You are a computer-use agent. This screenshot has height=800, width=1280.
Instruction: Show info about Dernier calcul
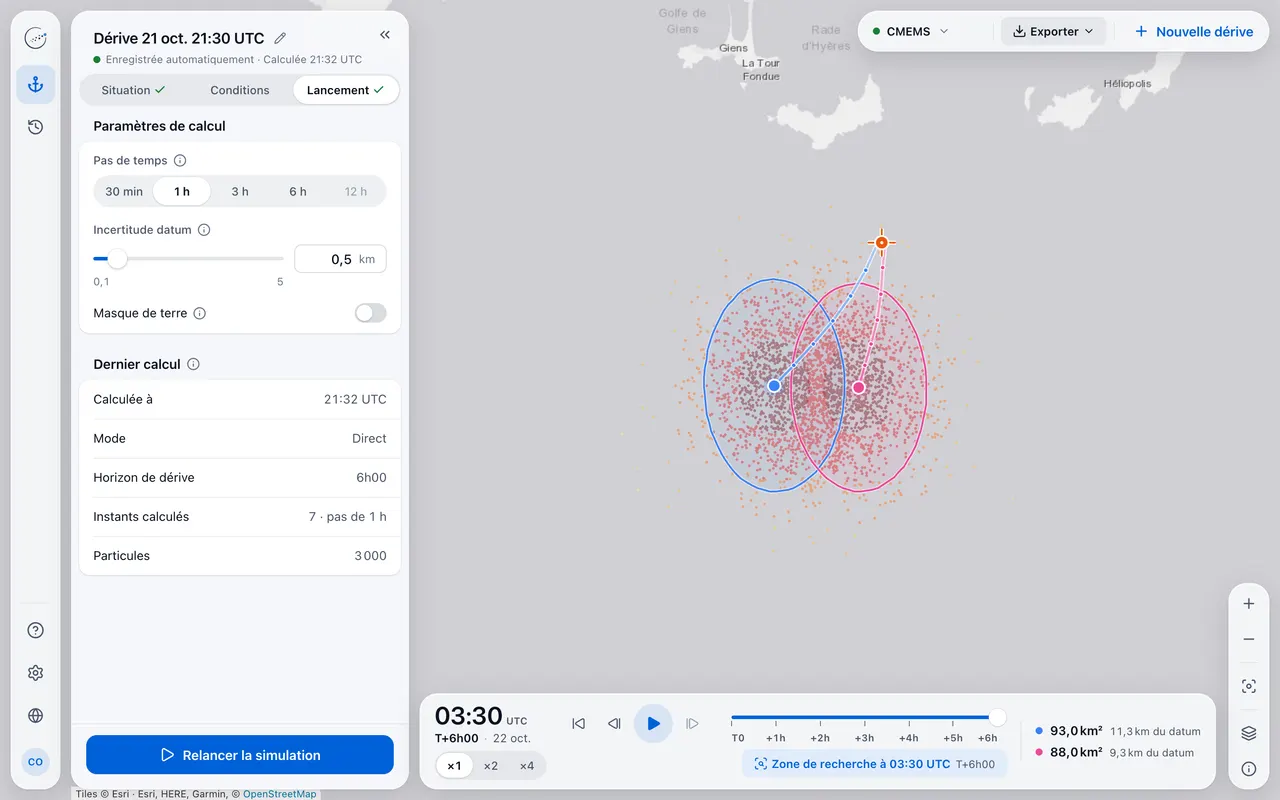[193, 364]
